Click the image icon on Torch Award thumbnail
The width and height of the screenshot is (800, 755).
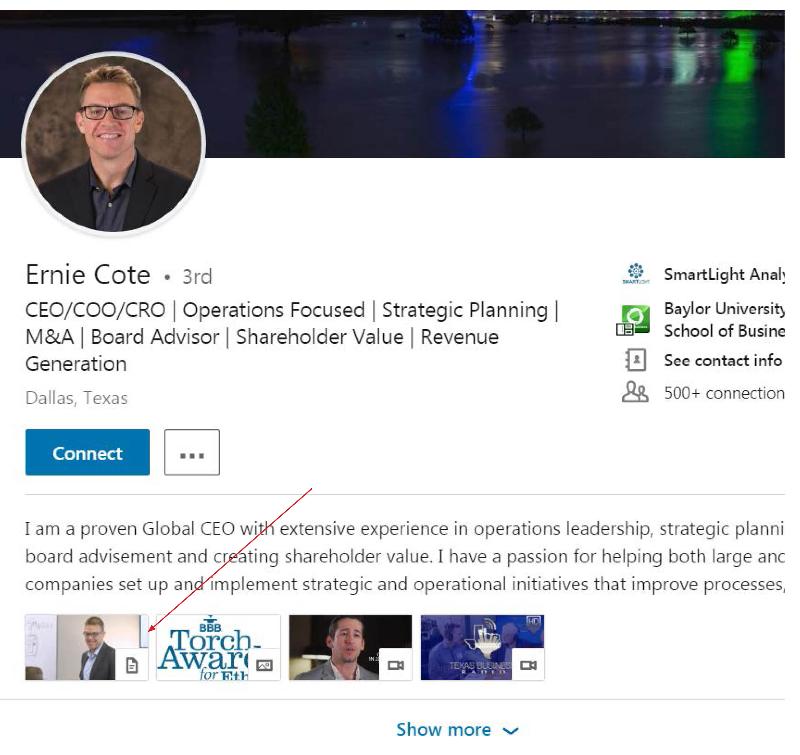pyautogui.click(x=265, y=665)
